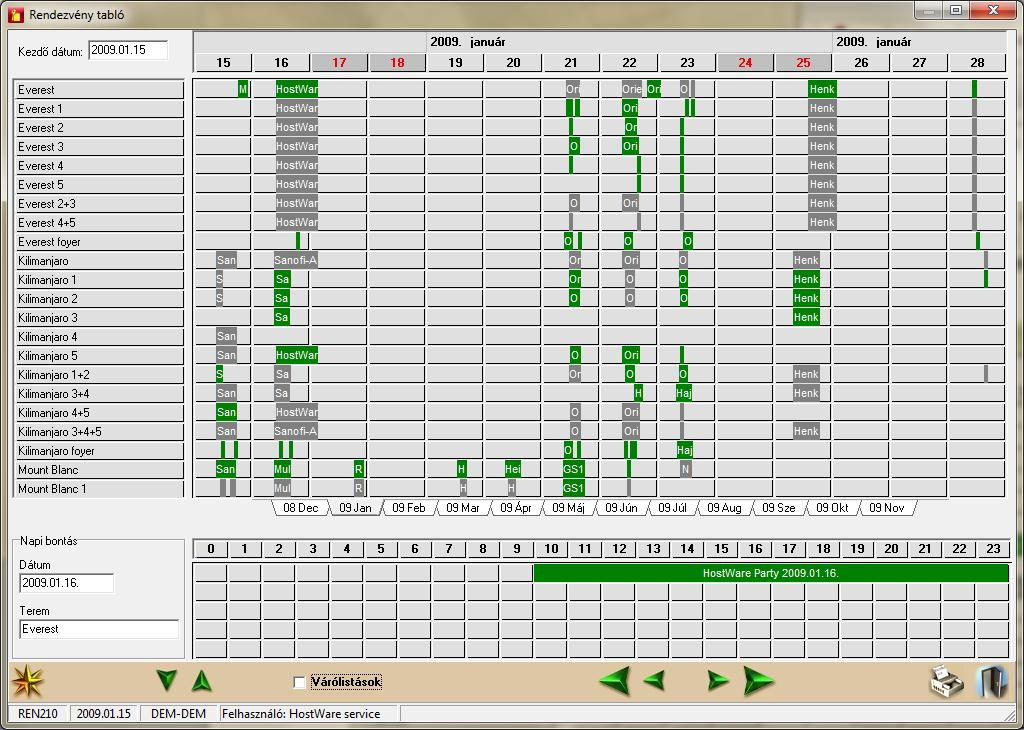Switch to the 09 Júl month tab
This screenshot has height=730, width=1024.
[673, 508]
